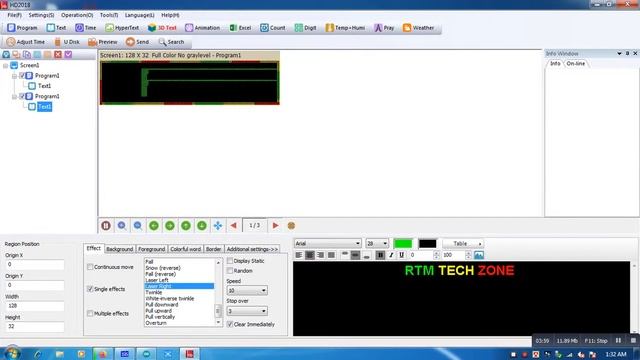Viewport: 640px width, 360px height.
Task: Open the Operation menu
Action: point(77,15)
